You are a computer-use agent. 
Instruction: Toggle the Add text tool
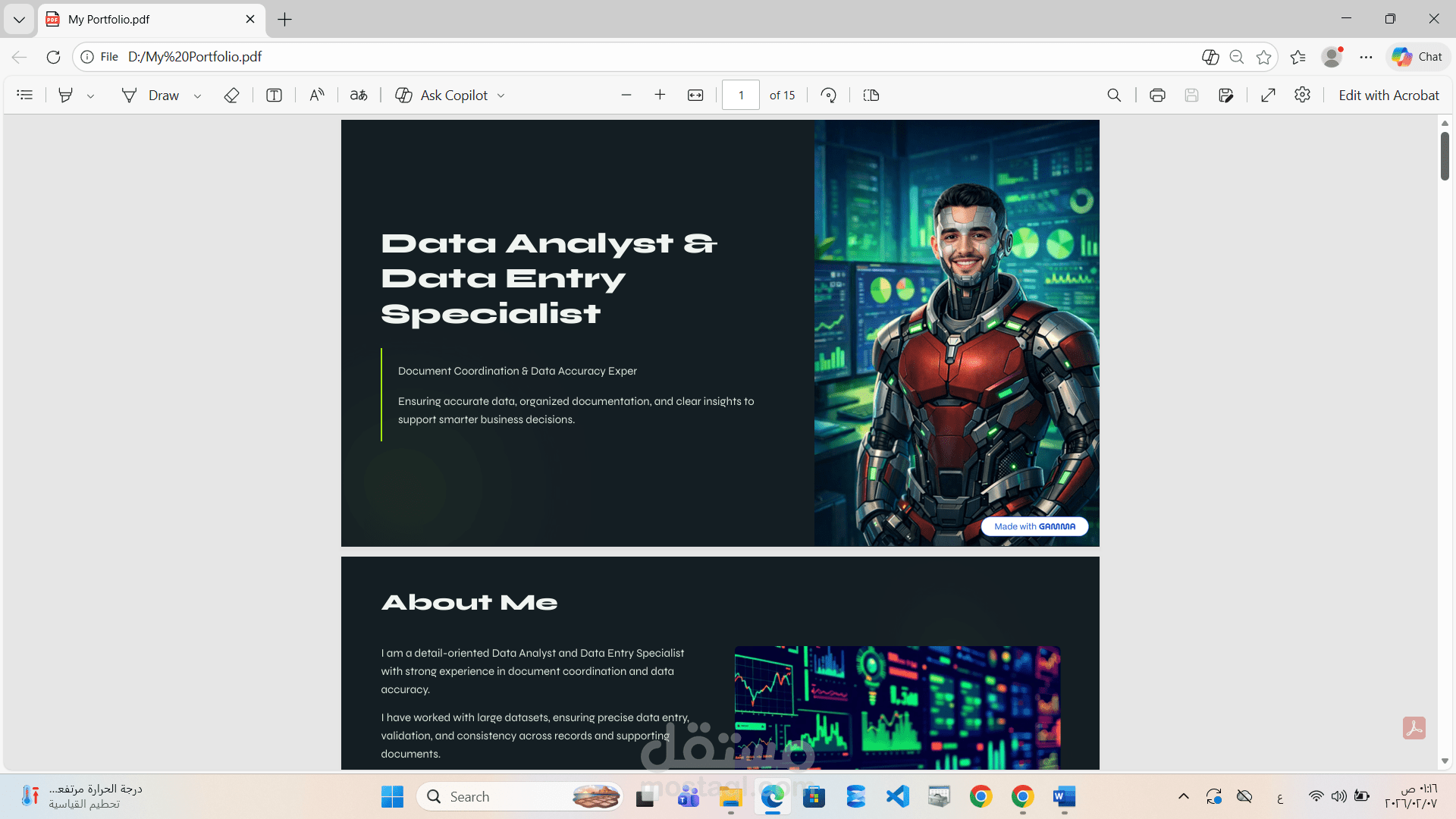coord(274,96)
